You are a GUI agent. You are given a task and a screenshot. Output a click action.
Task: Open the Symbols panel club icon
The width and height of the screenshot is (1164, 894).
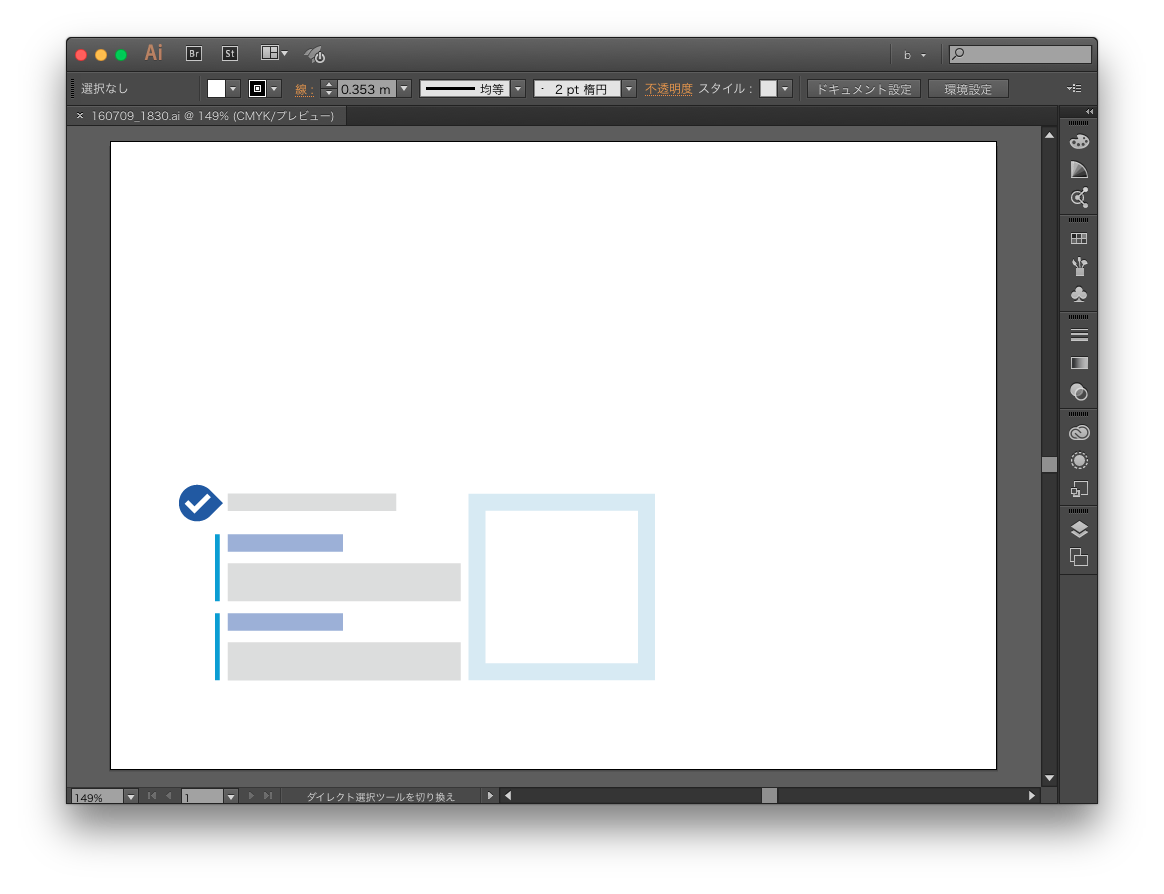[x=1079, y=294]
